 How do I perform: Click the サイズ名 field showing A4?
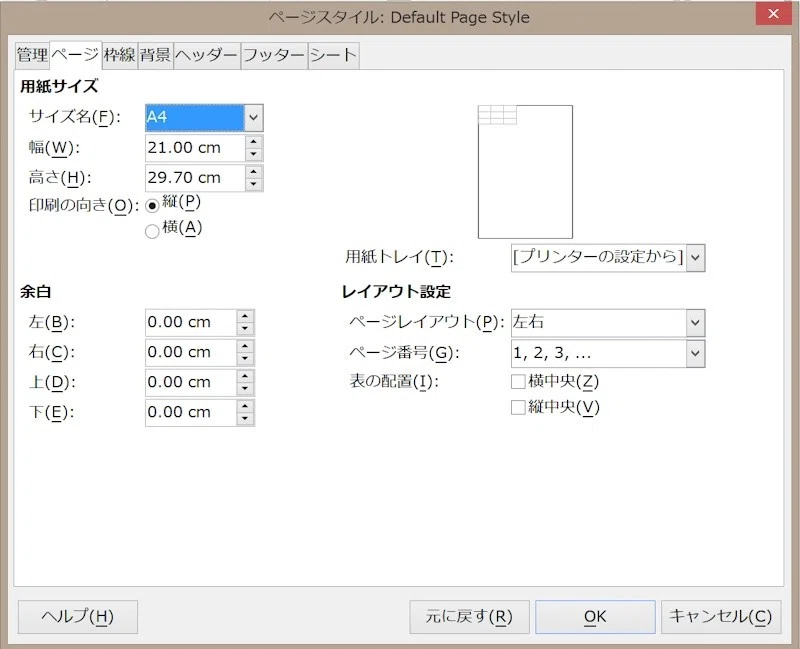point(194,117)
